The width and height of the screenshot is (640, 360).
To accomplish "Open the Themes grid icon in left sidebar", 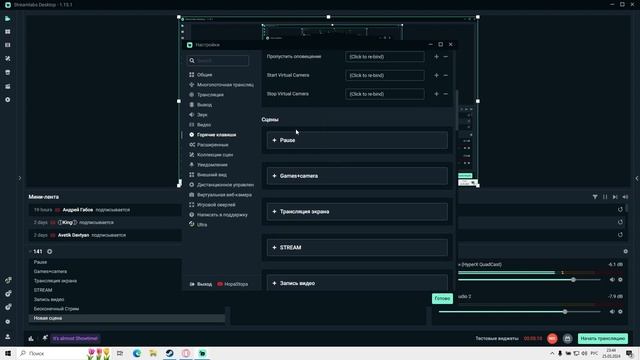I will 8,31.
